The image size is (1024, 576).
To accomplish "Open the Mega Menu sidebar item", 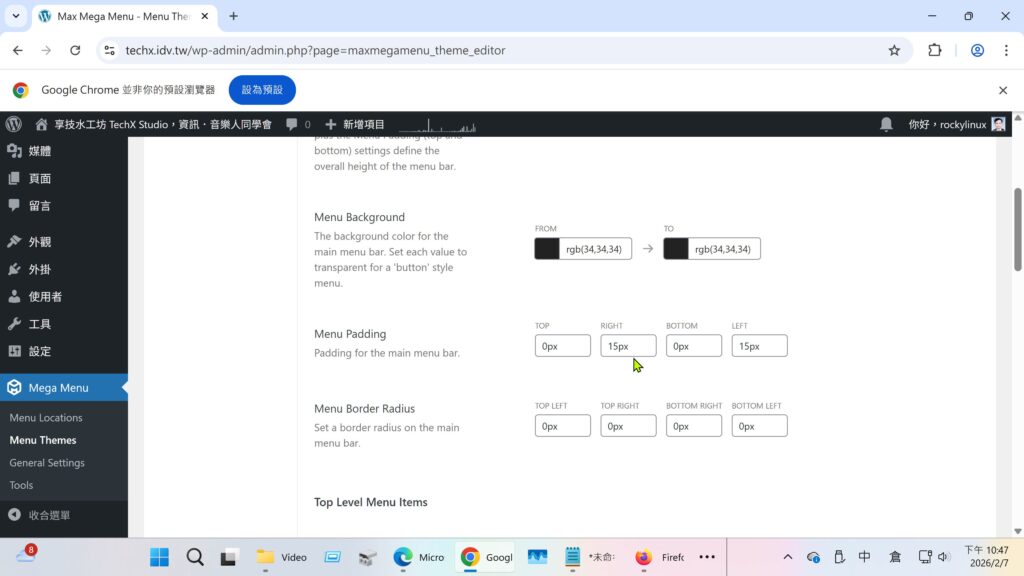I will 58,388.
